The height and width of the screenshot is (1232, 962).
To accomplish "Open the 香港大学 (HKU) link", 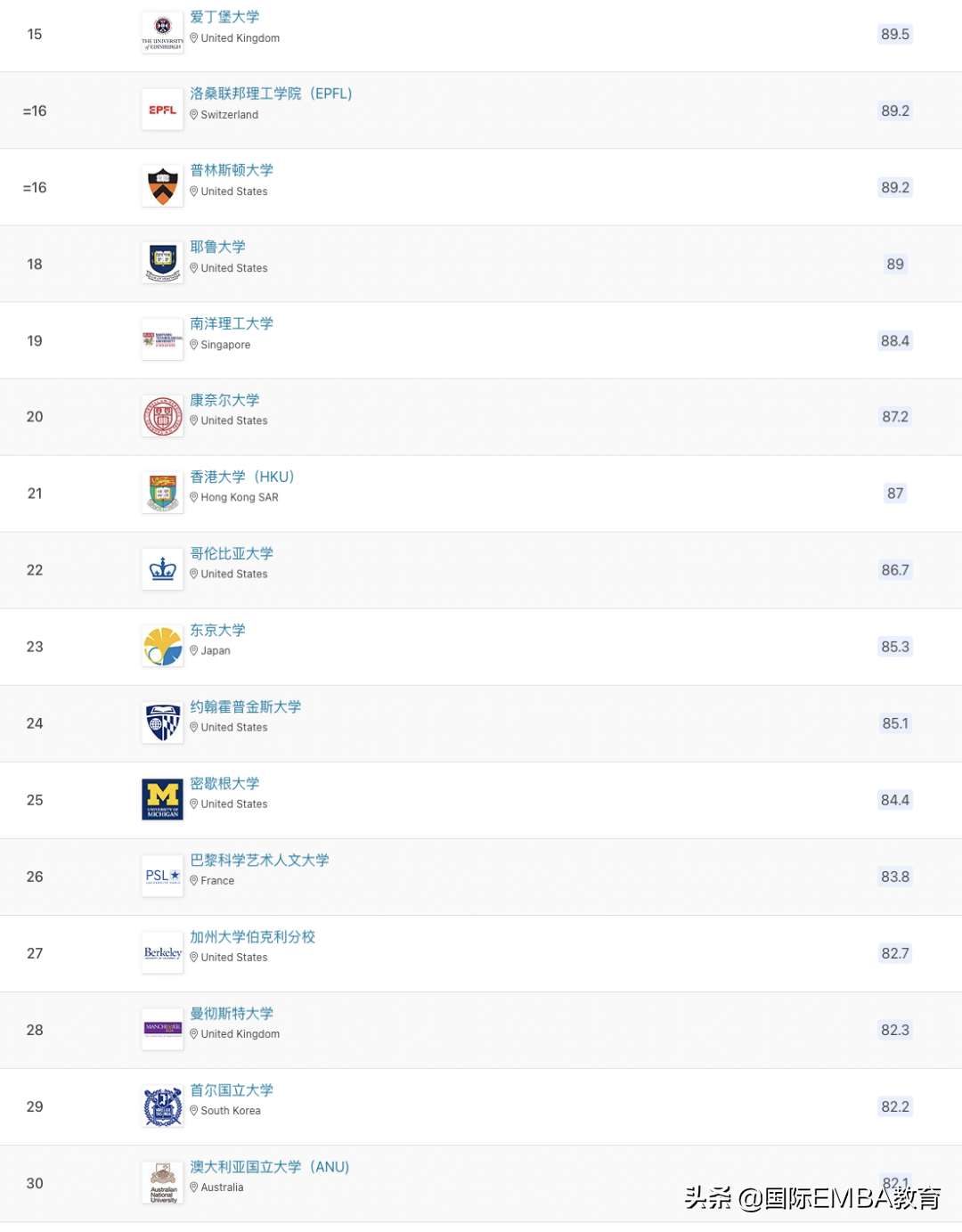I will pyautogui.click(x=241, y=477).
